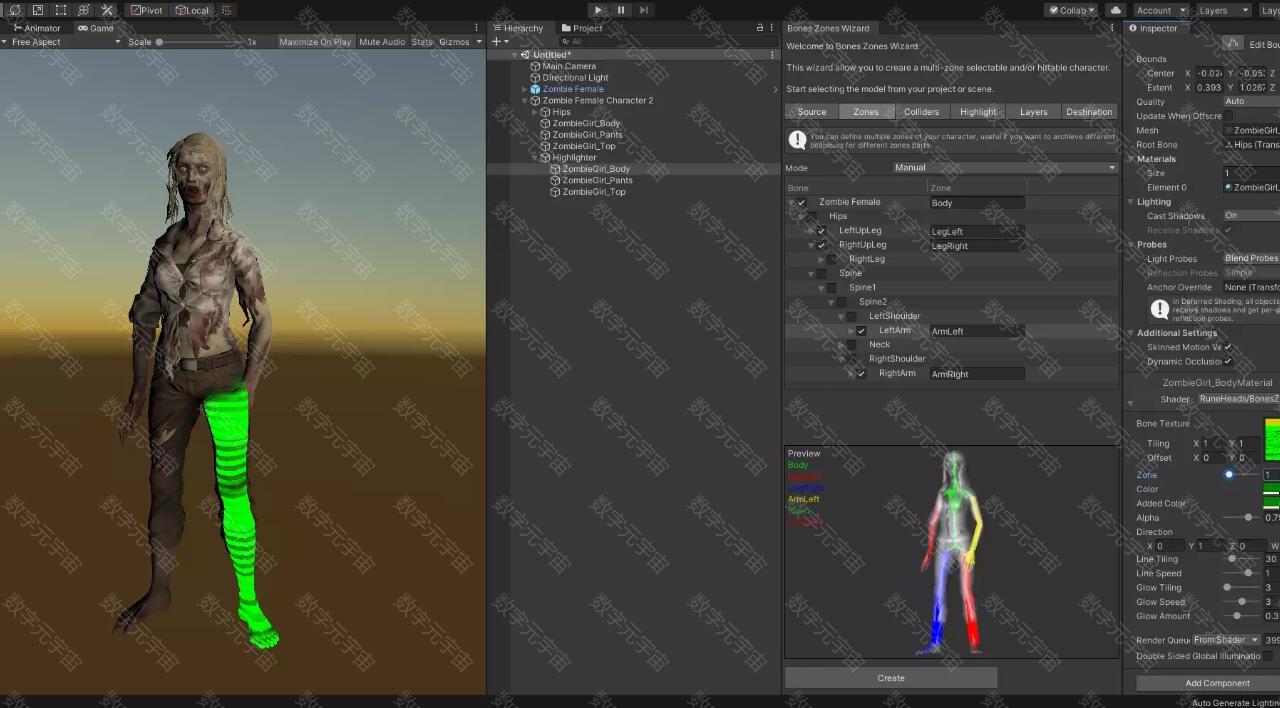Enable the Spine bone checkbox

pyautogui.click(x=821, y=274)
